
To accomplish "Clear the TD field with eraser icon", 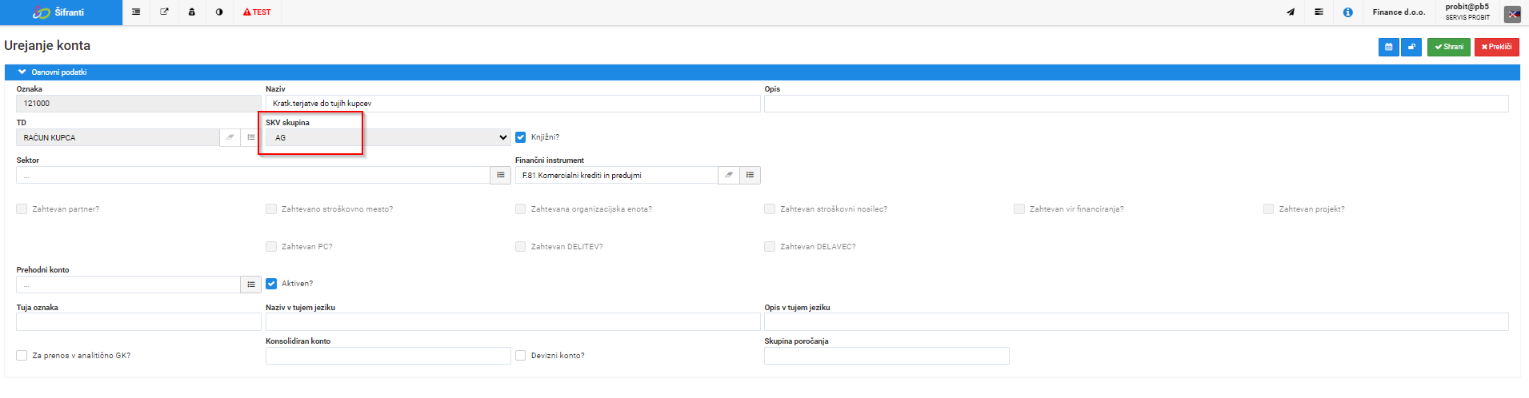I will pyautogui.click(x=229, y=137).
